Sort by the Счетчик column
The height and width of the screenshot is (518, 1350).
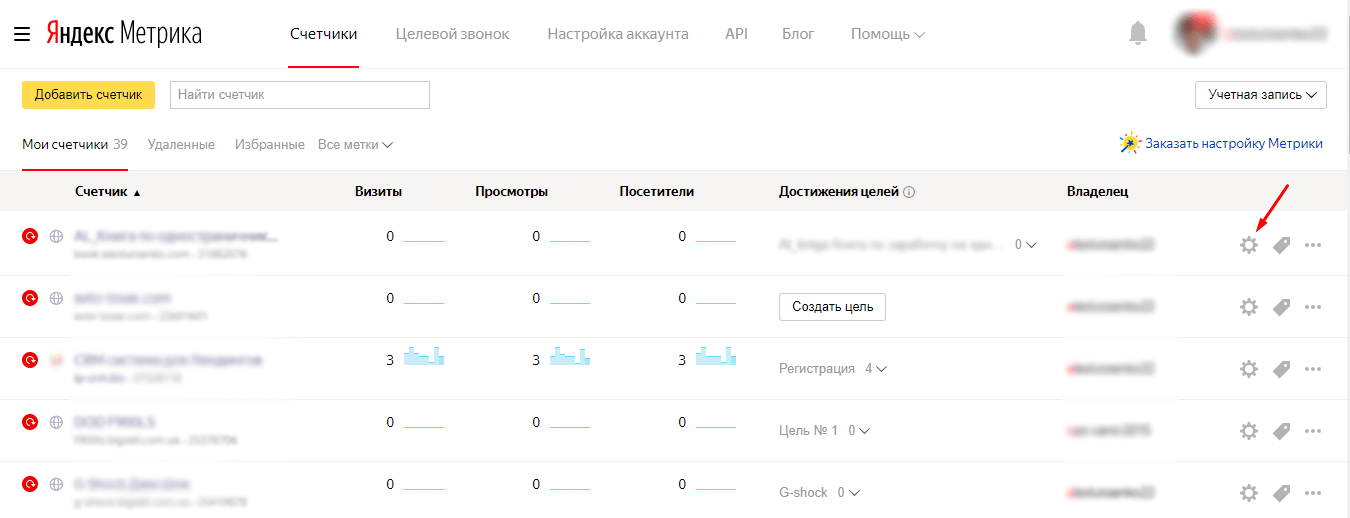point(107,192)
